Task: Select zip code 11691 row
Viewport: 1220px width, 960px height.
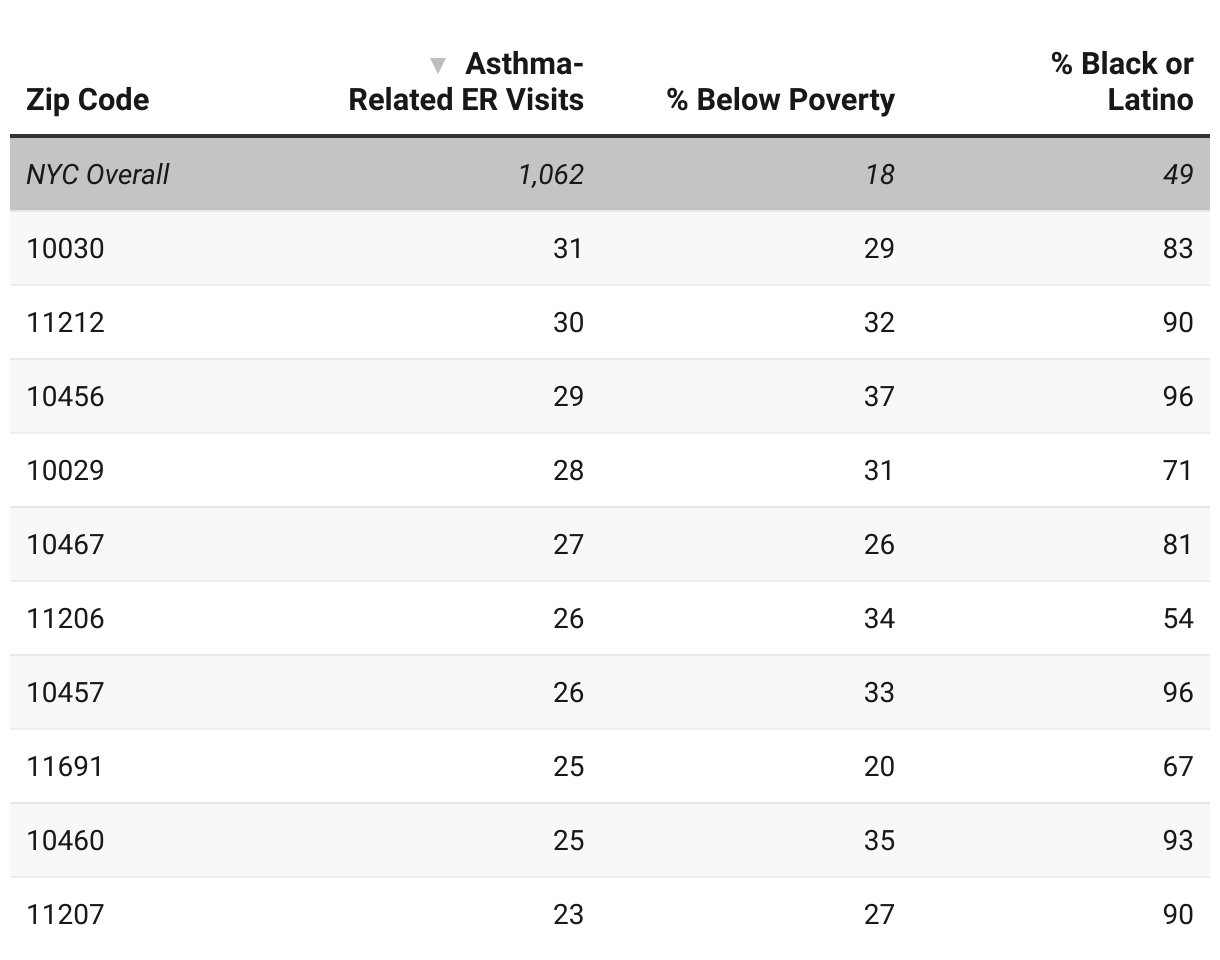Action: [65, 766]
